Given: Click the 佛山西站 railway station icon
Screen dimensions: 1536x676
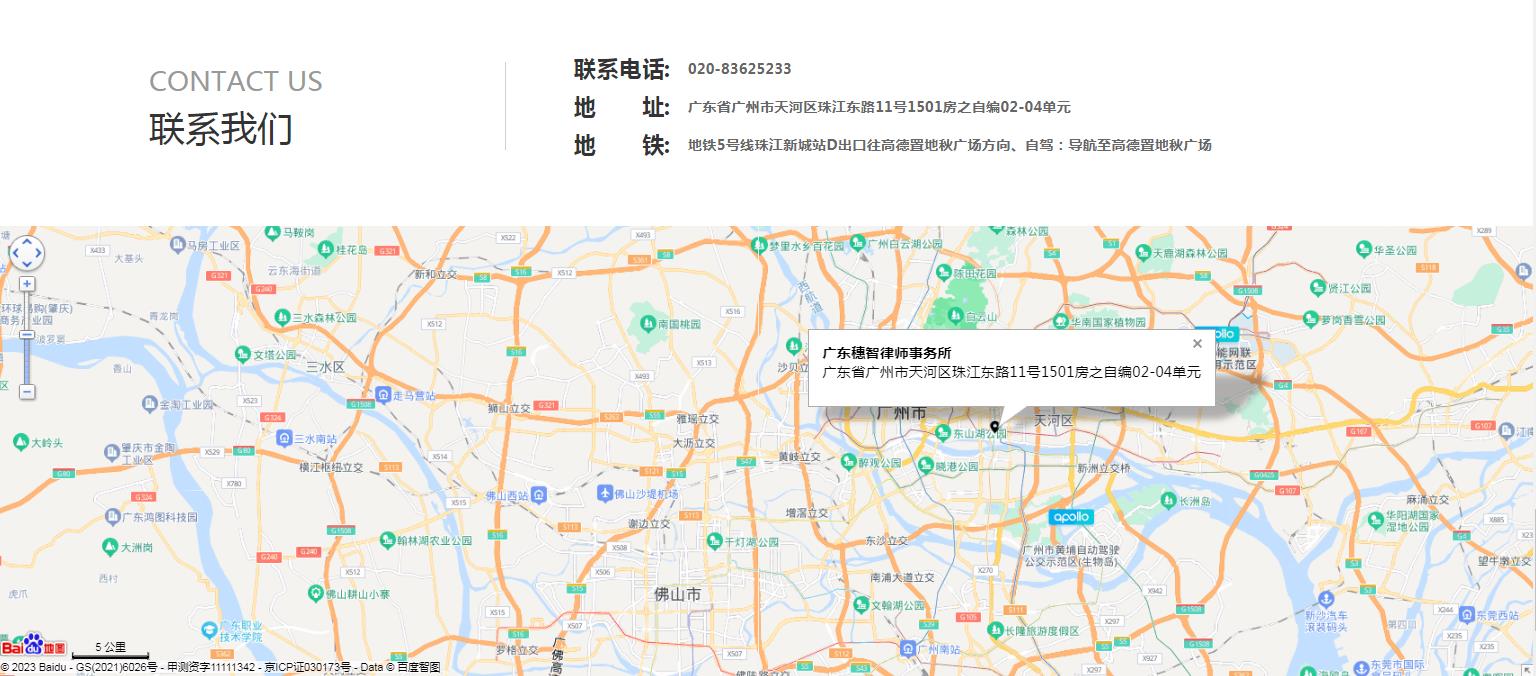Looking at the screenshot, I should (x=539, y=495).
